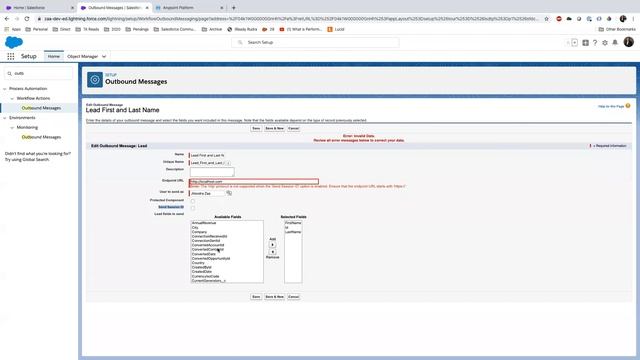Screen dimensions: 640x360
Task: Click into the Description text area
Action: 212,171
